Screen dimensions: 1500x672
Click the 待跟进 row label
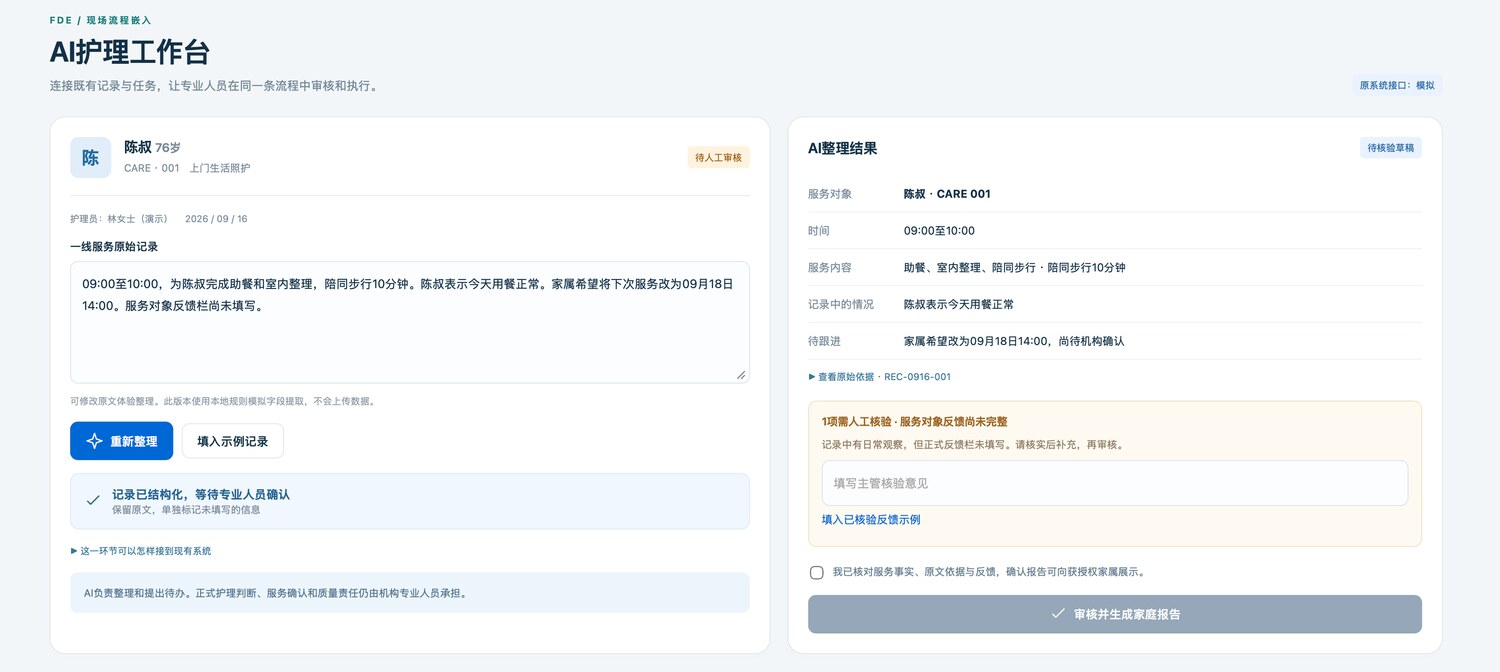[x=824, y=341]
